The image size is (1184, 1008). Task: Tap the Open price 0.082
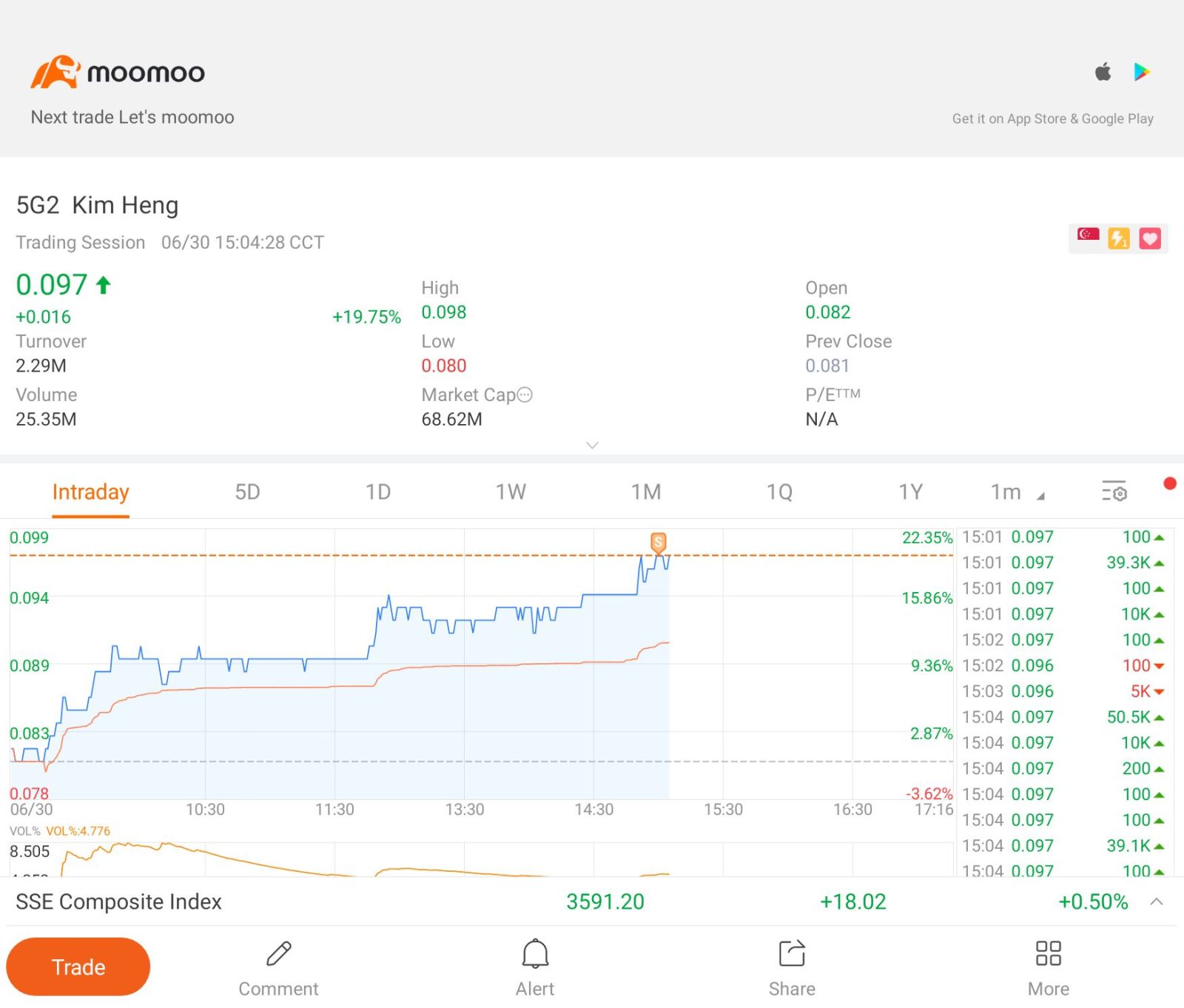coord(827,312)
